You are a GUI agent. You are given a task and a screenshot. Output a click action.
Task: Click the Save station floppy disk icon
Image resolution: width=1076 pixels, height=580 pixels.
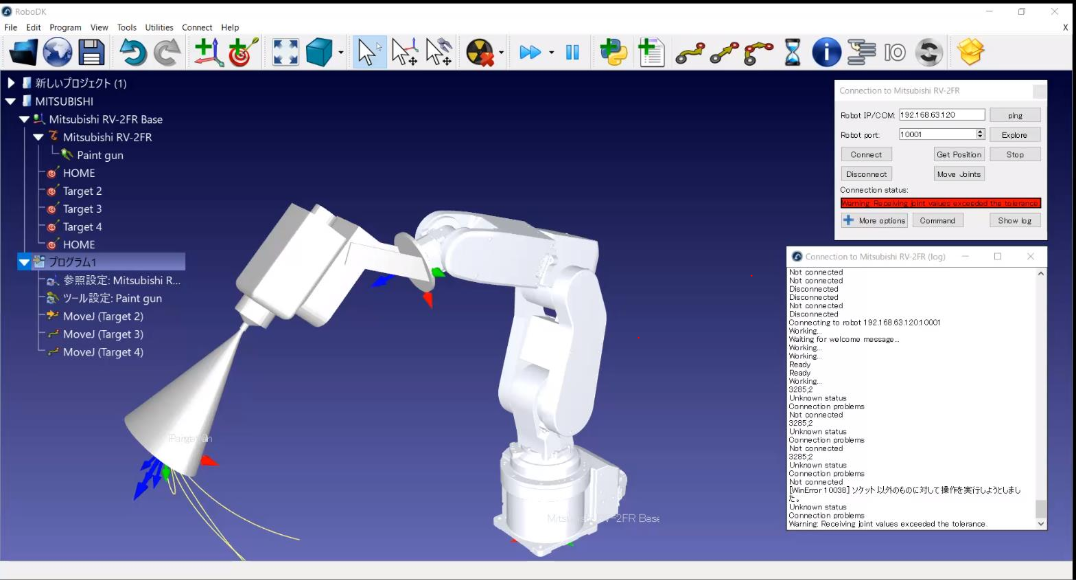(x=91, y=52)
